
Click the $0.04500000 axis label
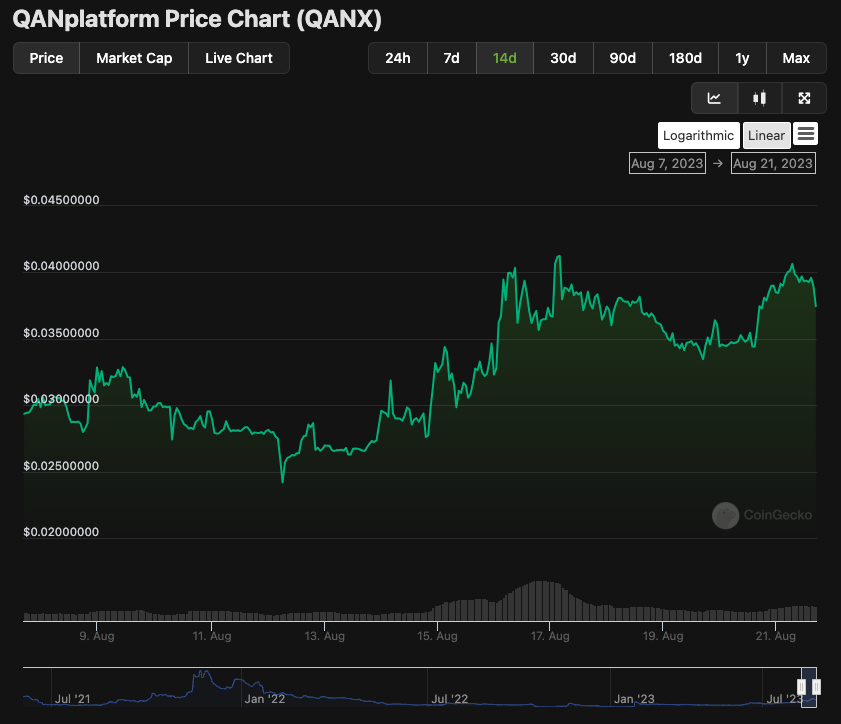click(61, 200)
